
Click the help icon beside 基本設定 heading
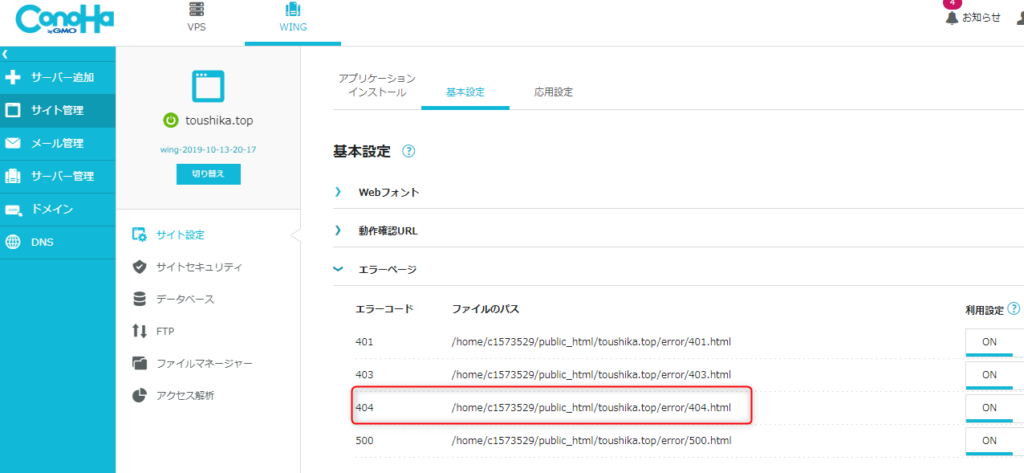(408, 152)
